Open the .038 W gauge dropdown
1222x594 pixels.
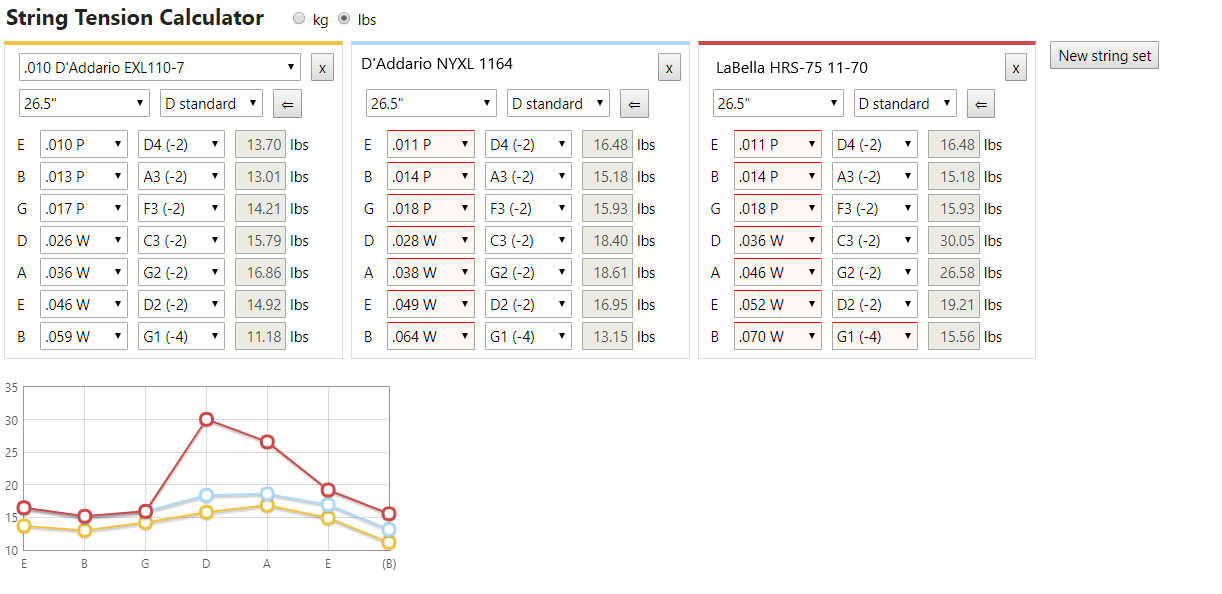(x=431, y=272)
